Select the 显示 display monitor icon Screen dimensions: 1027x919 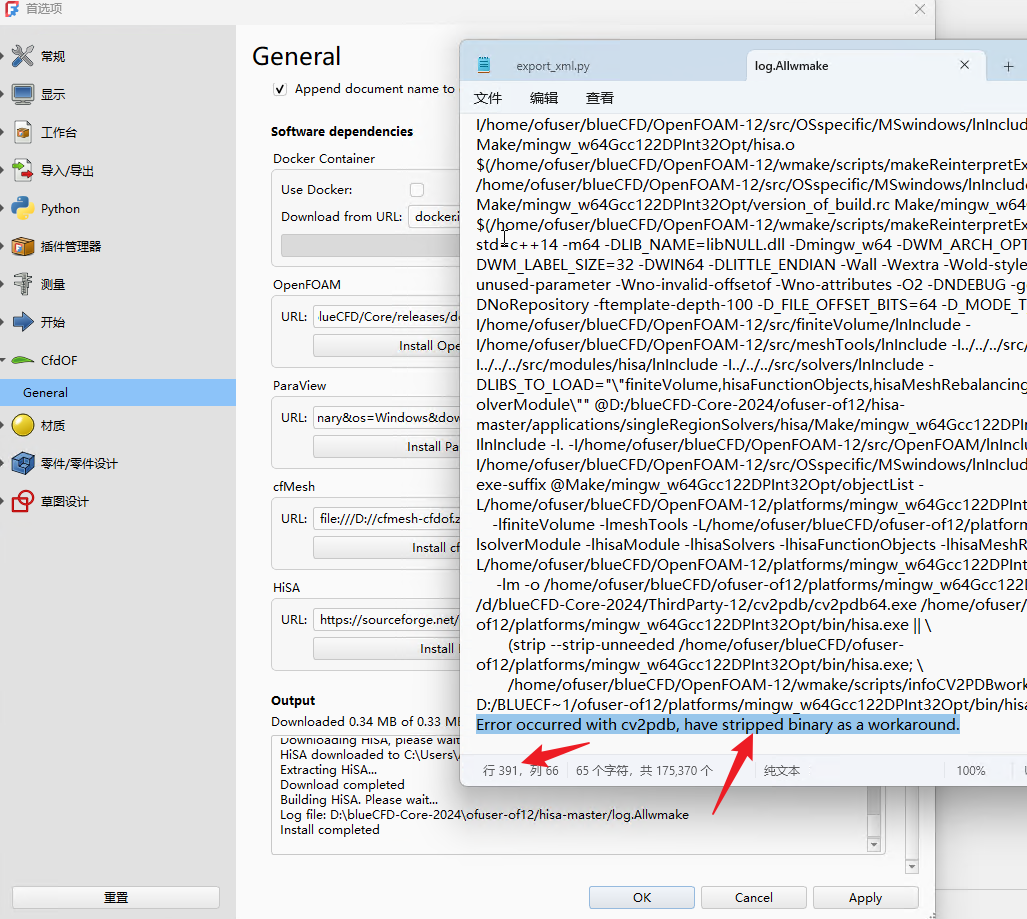click(22, 94)
